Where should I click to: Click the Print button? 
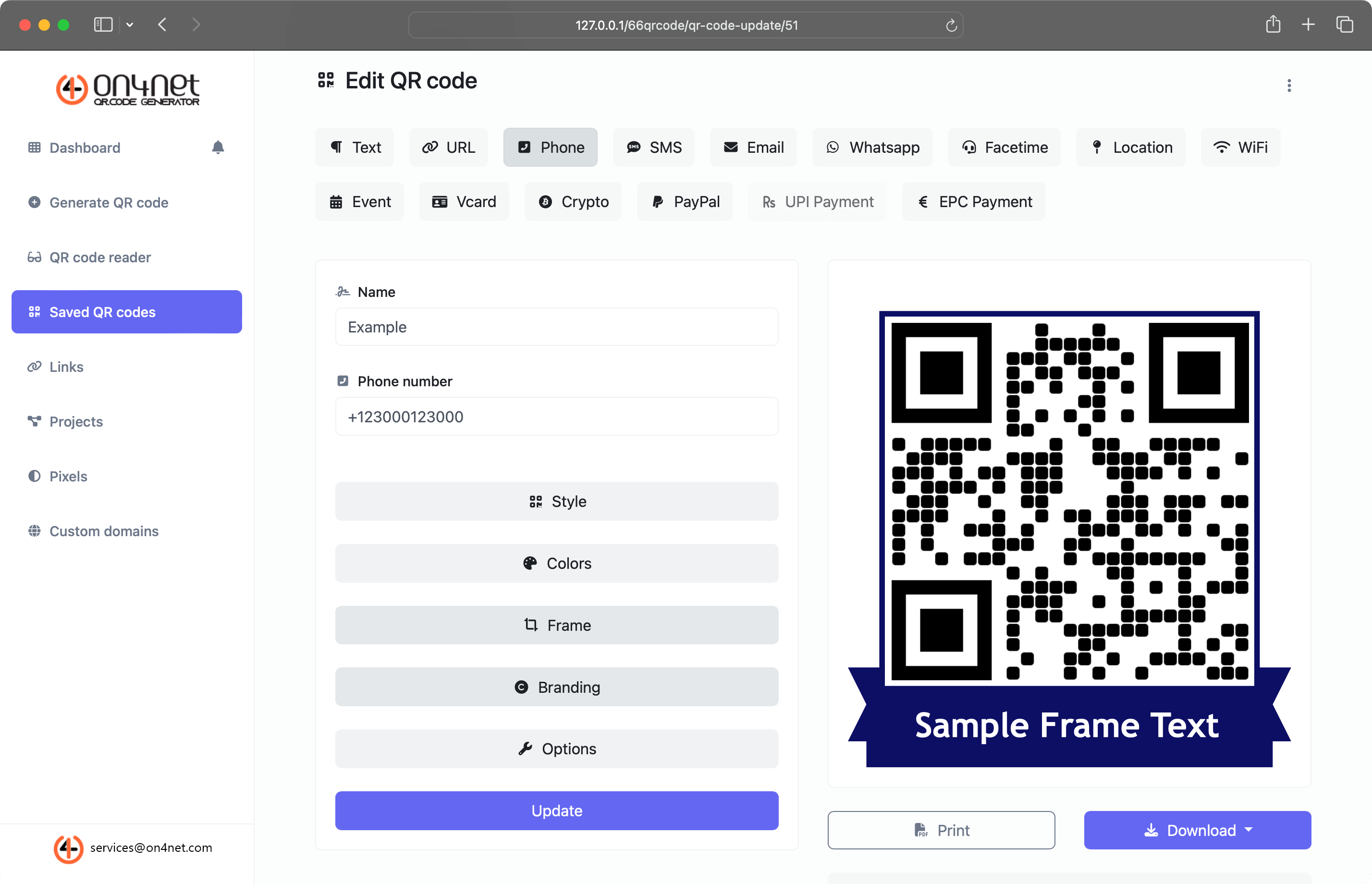941,830
